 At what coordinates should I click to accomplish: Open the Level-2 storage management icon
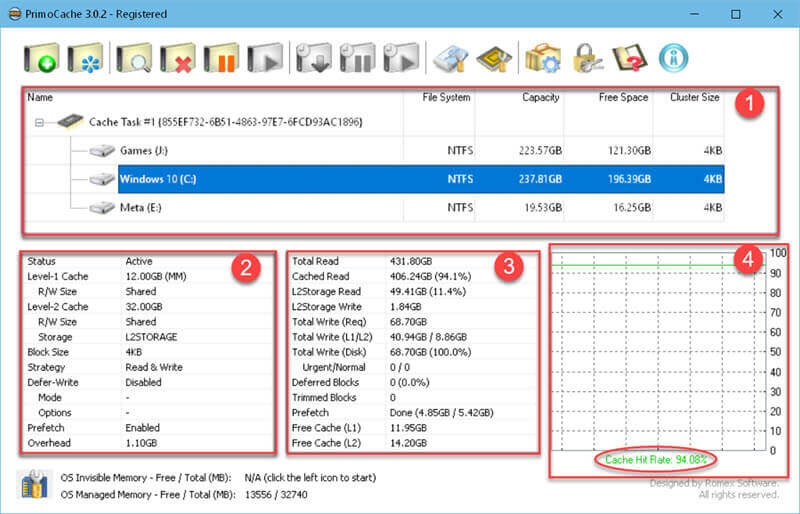pyautogui.click(x=451, y=58)
